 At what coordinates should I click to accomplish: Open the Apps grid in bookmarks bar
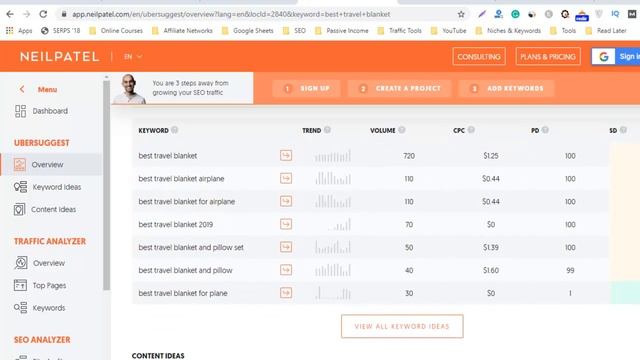click(x=19, y=31)
